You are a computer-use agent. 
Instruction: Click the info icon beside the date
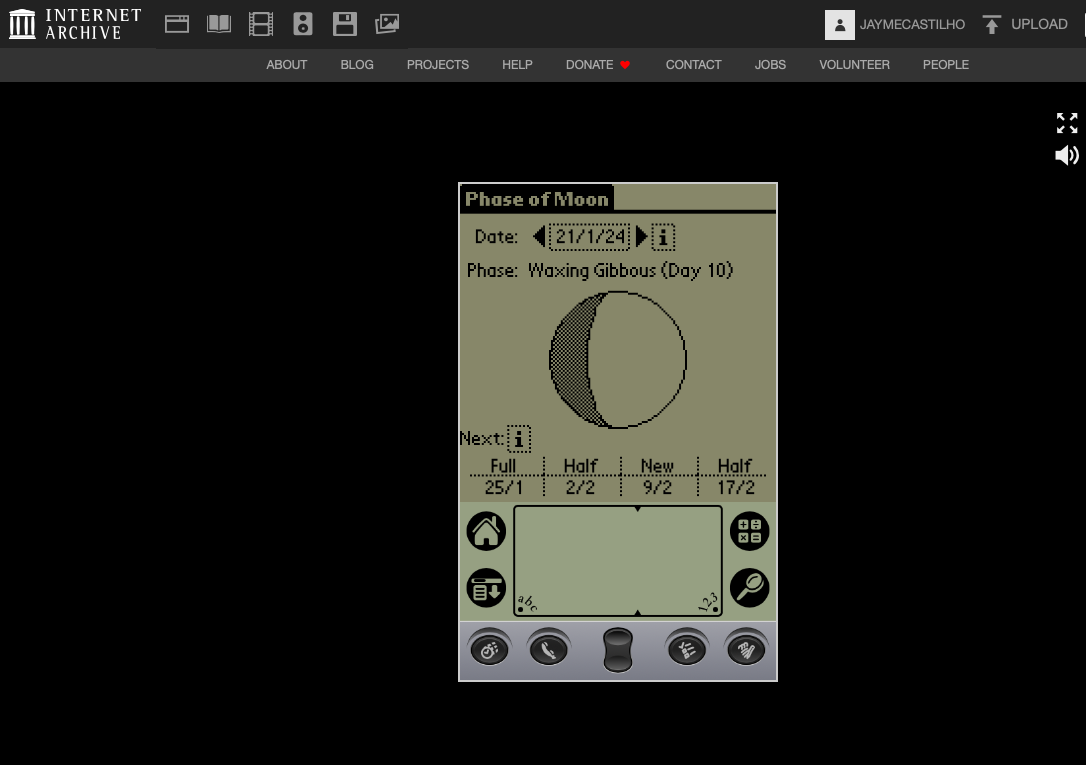pos(663,238)
